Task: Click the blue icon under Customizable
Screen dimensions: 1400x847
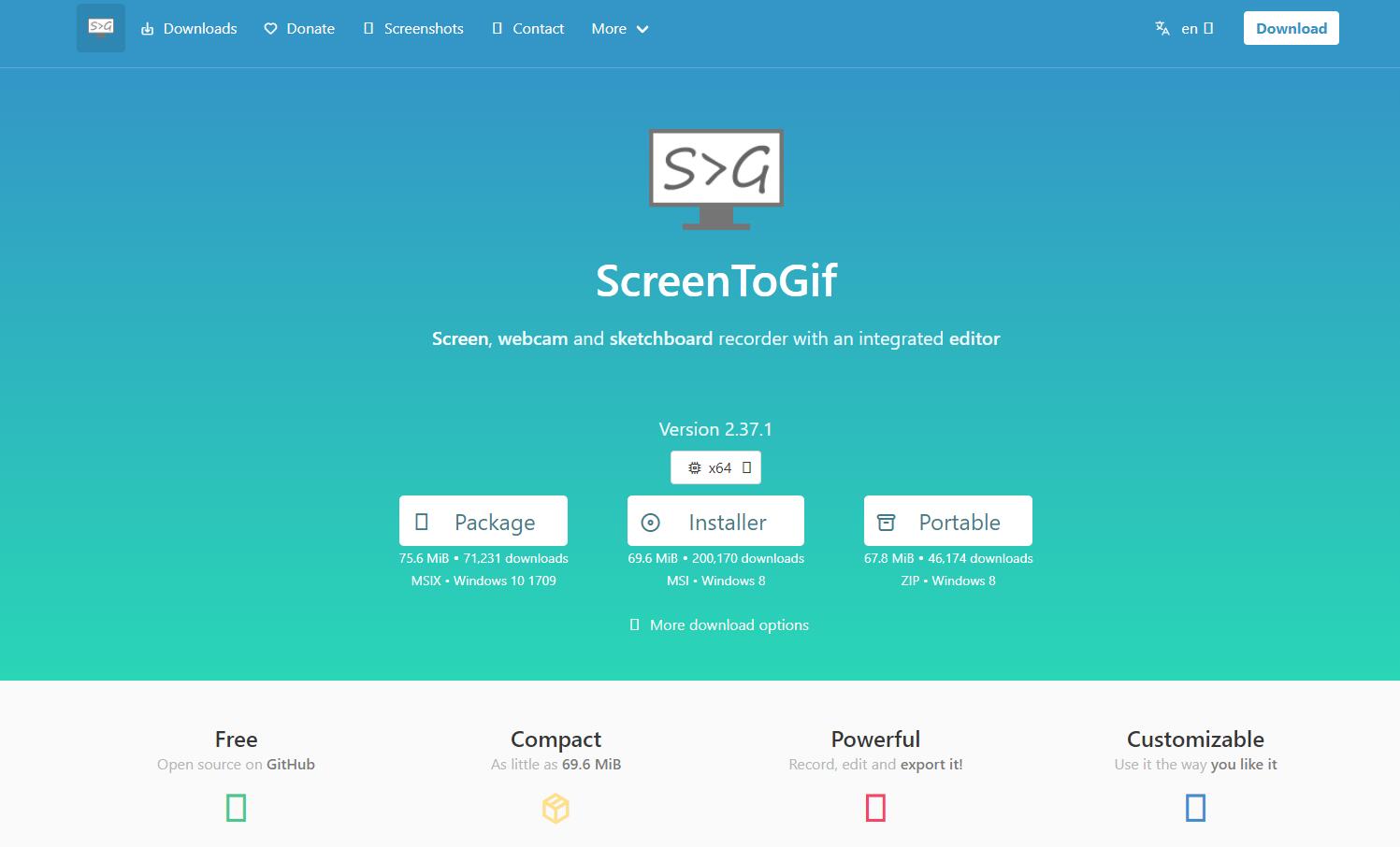Action: pos(1195,808)
